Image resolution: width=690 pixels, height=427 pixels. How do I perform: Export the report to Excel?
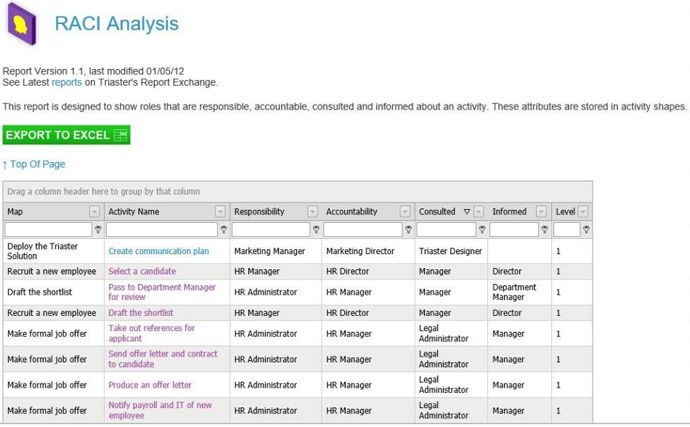66,135
